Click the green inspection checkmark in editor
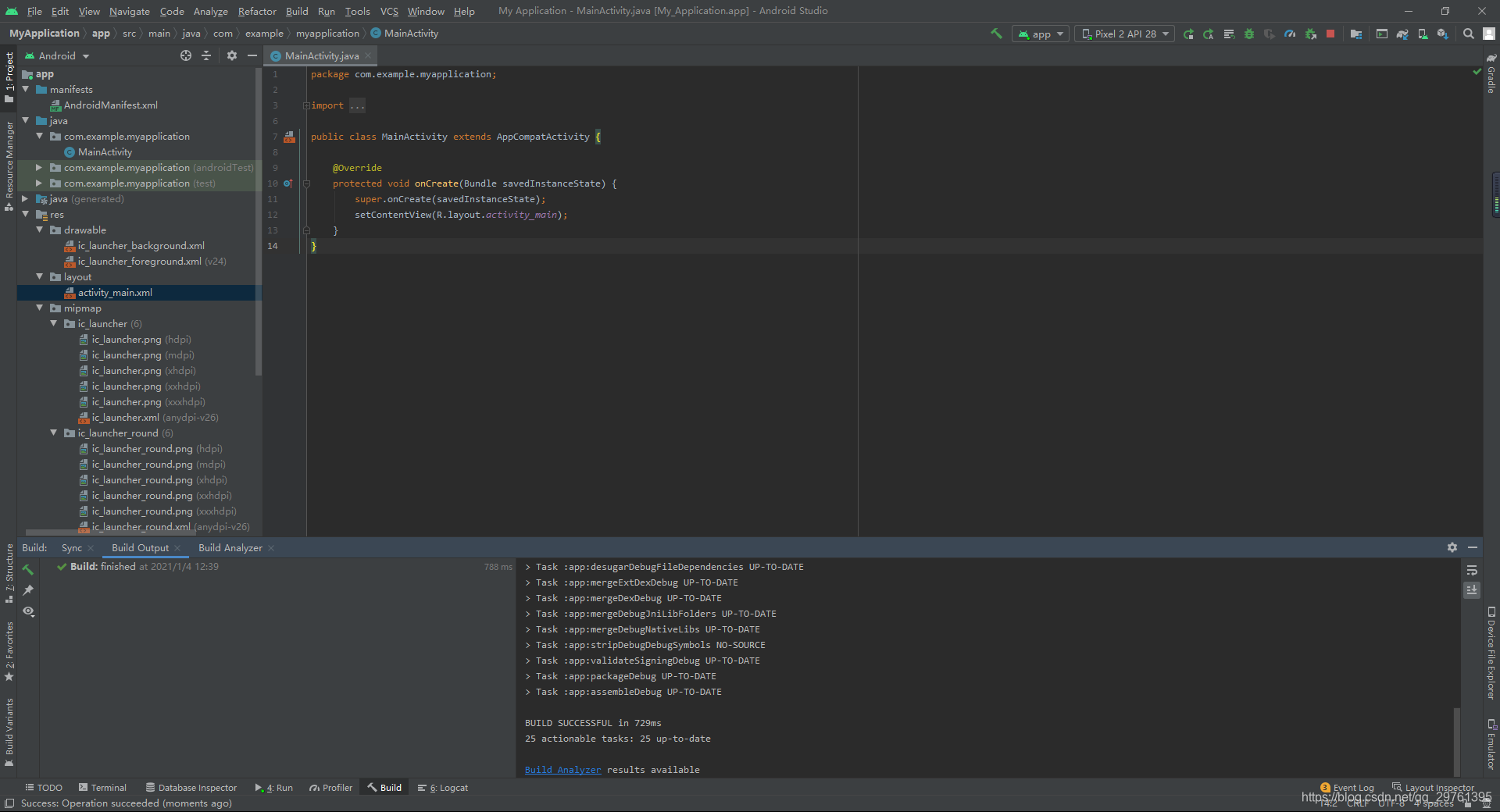The width and height of the screenshot is (1500, 812). [x=1477, y=72]
